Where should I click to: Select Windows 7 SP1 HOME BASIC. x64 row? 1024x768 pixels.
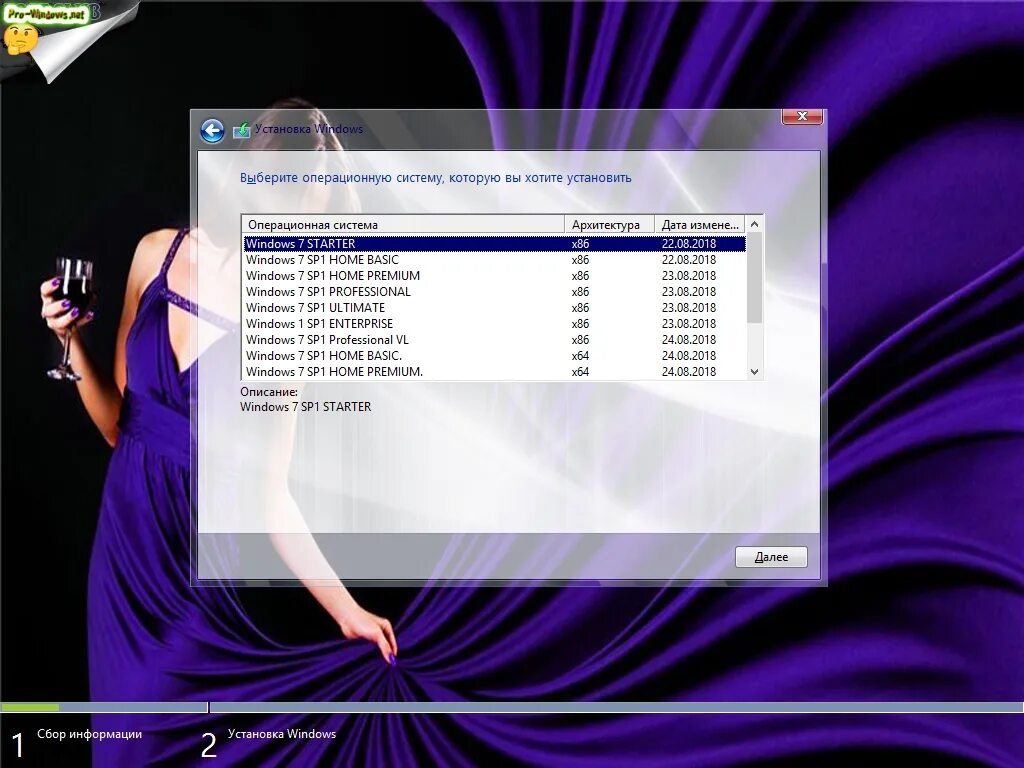pyautogui.click(x=494, y=356)
